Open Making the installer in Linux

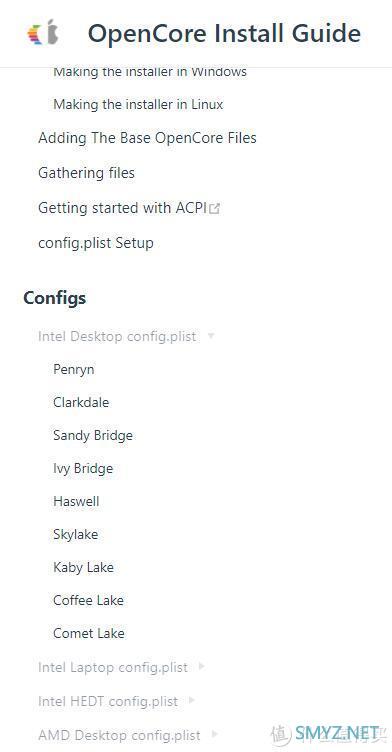(x=138, y=105)
